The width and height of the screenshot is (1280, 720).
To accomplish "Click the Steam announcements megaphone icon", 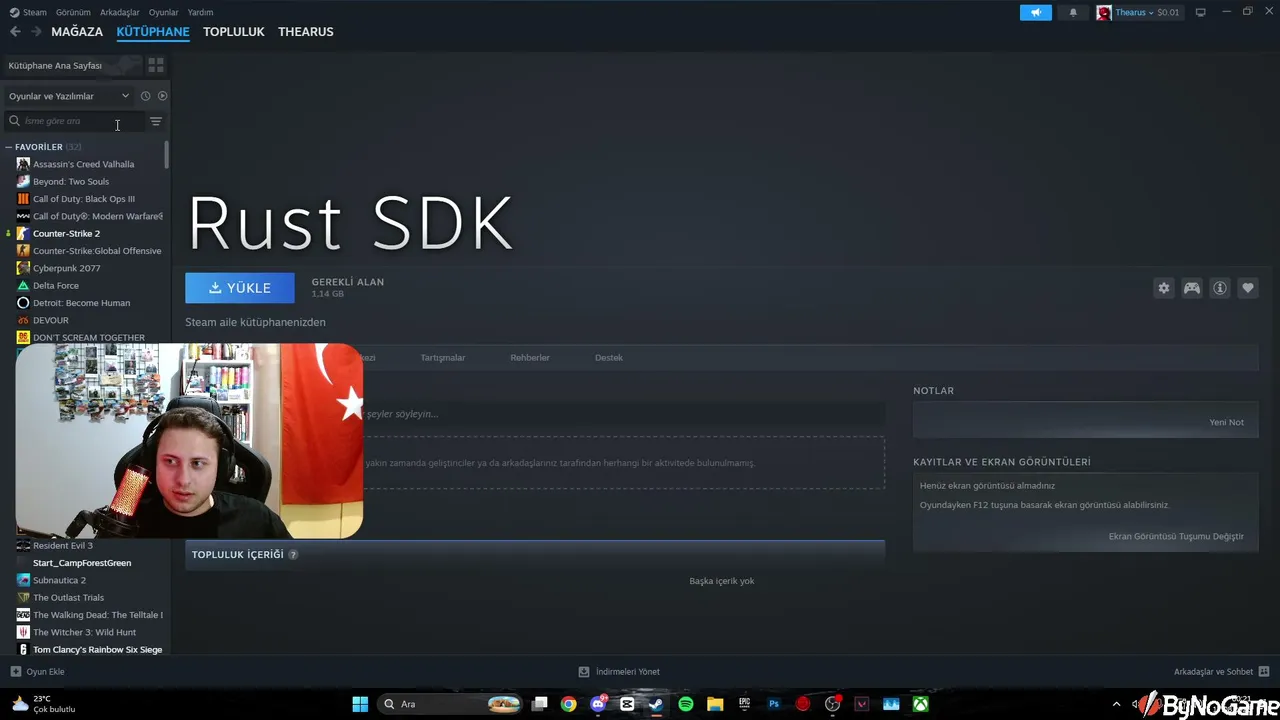I will [1036, 12].
